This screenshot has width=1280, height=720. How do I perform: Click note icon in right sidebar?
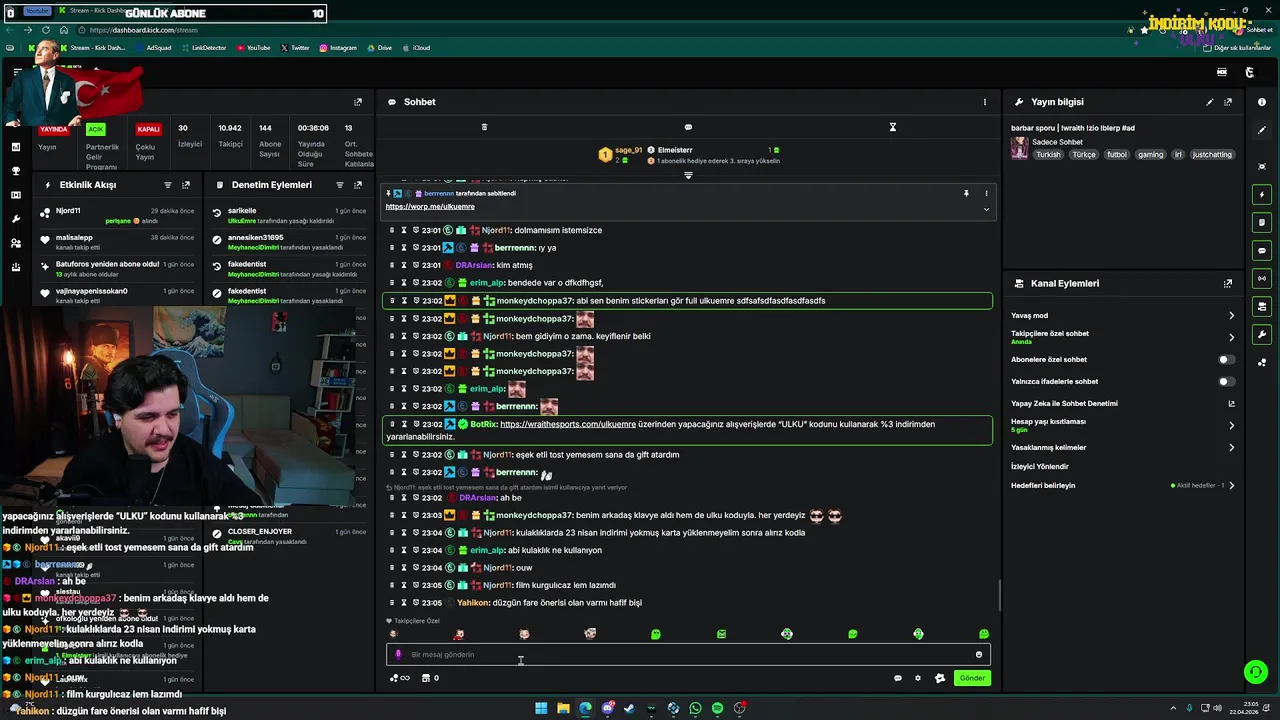(x=1262, y=222)
